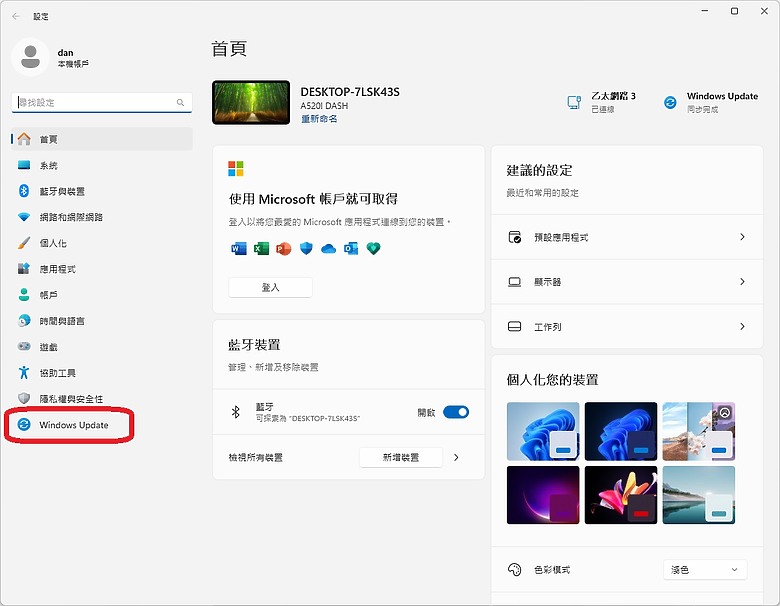Click the Windows Update sync icon at top
The image size is (780, 606).
tap(670, 102)
